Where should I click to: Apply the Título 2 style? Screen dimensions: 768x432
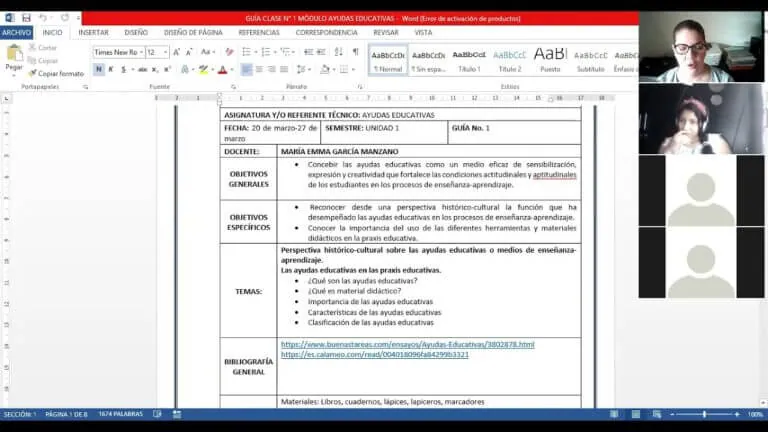point(510,61)
